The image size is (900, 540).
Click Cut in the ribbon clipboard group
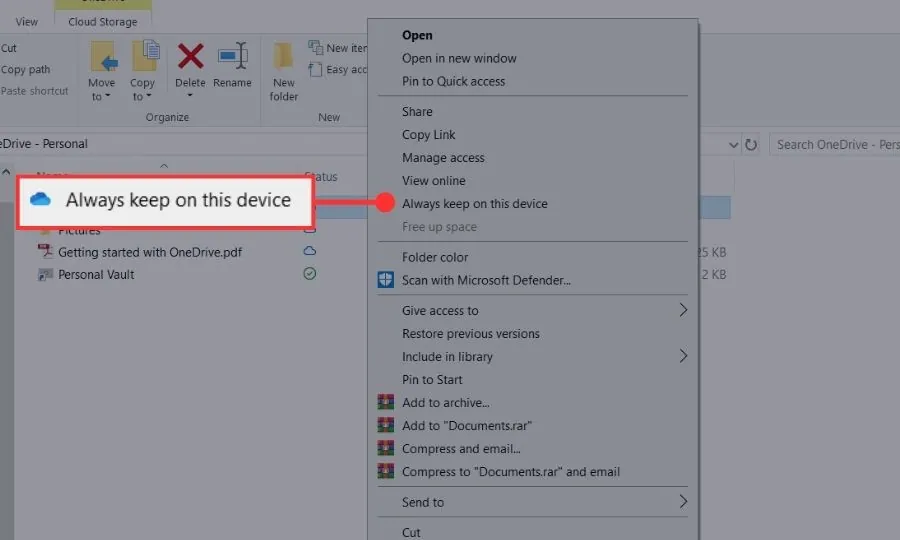(x=9, y=48)
